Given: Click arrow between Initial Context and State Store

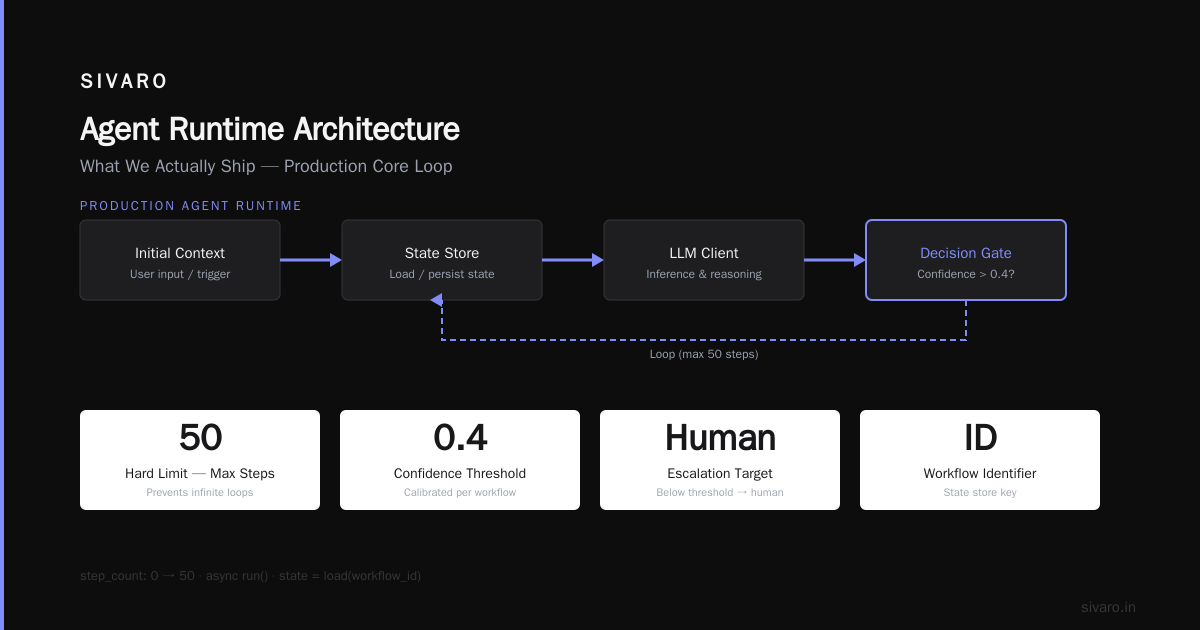Looking at the screenshot, I should (311, 260).
